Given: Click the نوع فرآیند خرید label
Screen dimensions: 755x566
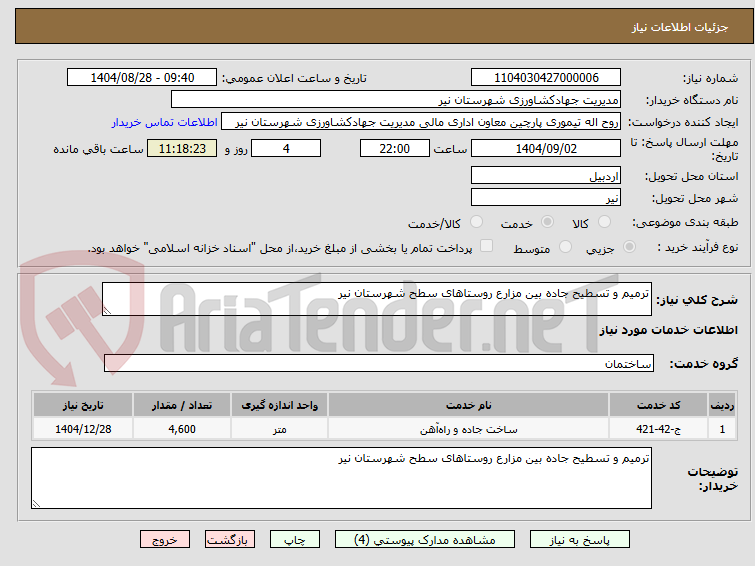Looking at the screenshot, I should (698, 247).
